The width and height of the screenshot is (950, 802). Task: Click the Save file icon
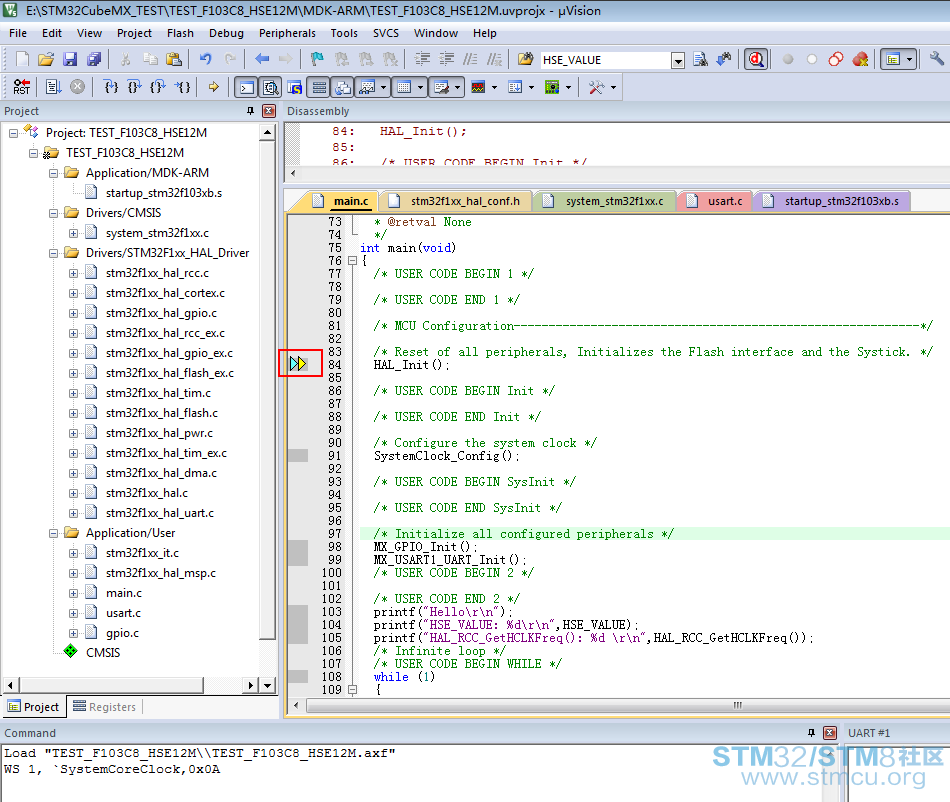70,59
